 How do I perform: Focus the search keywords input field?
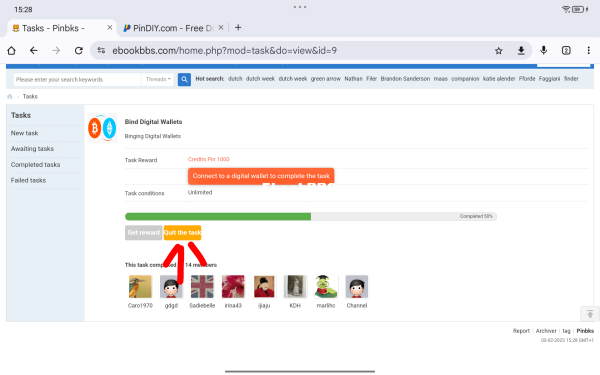click(78, 79)
